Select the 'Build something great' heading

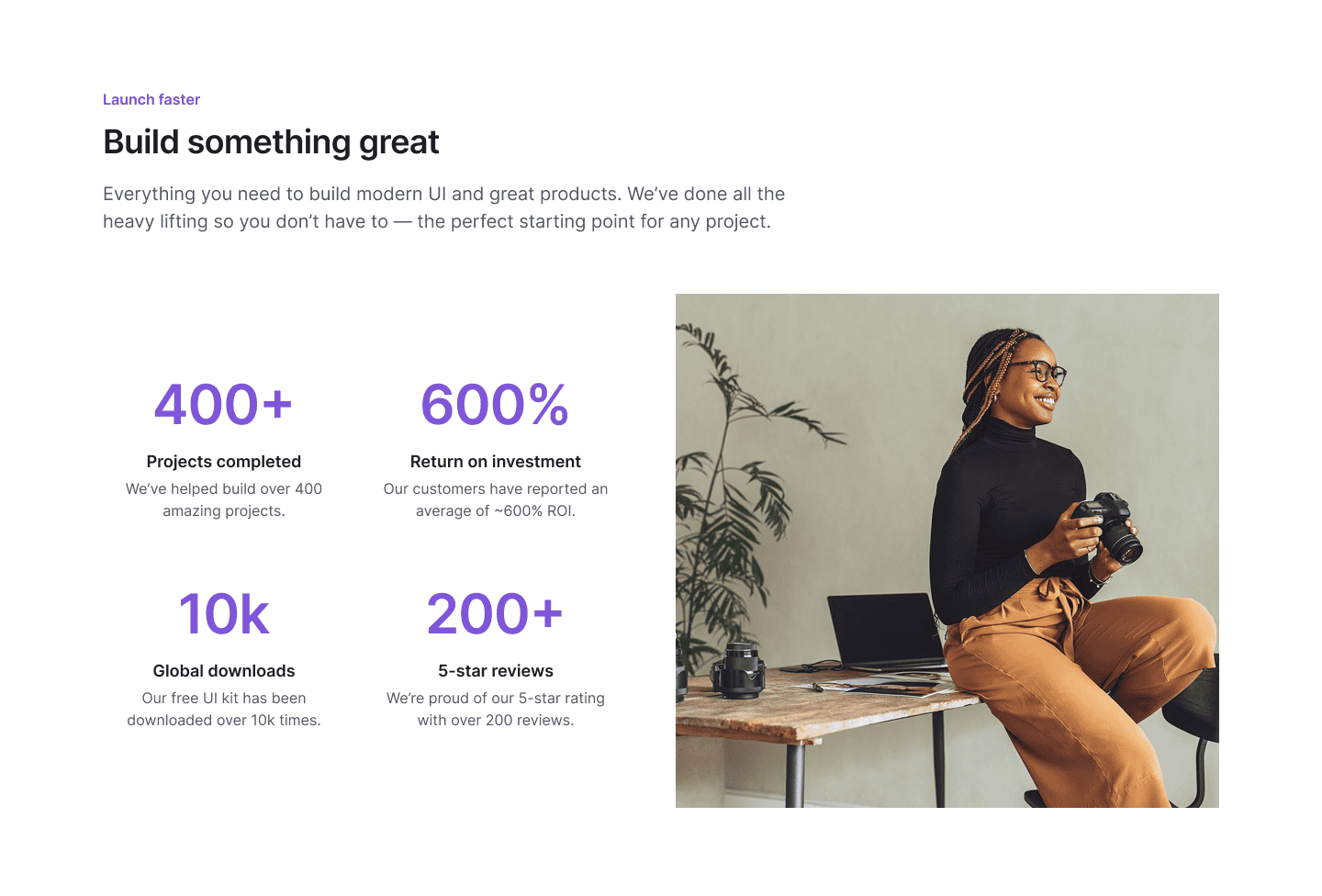(271, 142)
